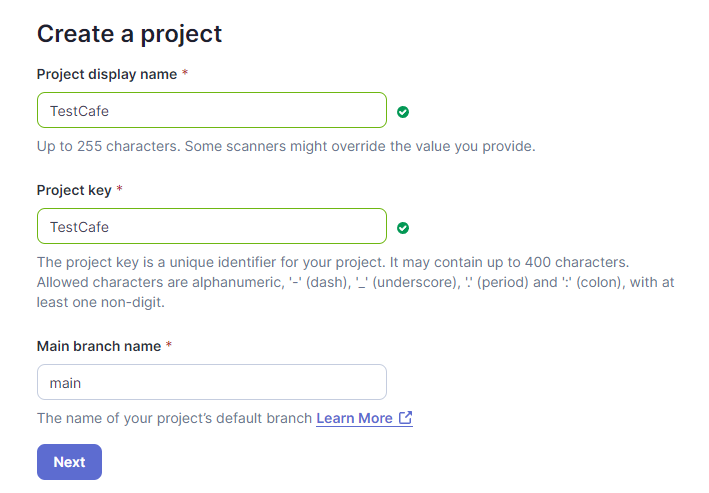
Task: Click red asterisk next to Project display name
Action: (185, 74)
